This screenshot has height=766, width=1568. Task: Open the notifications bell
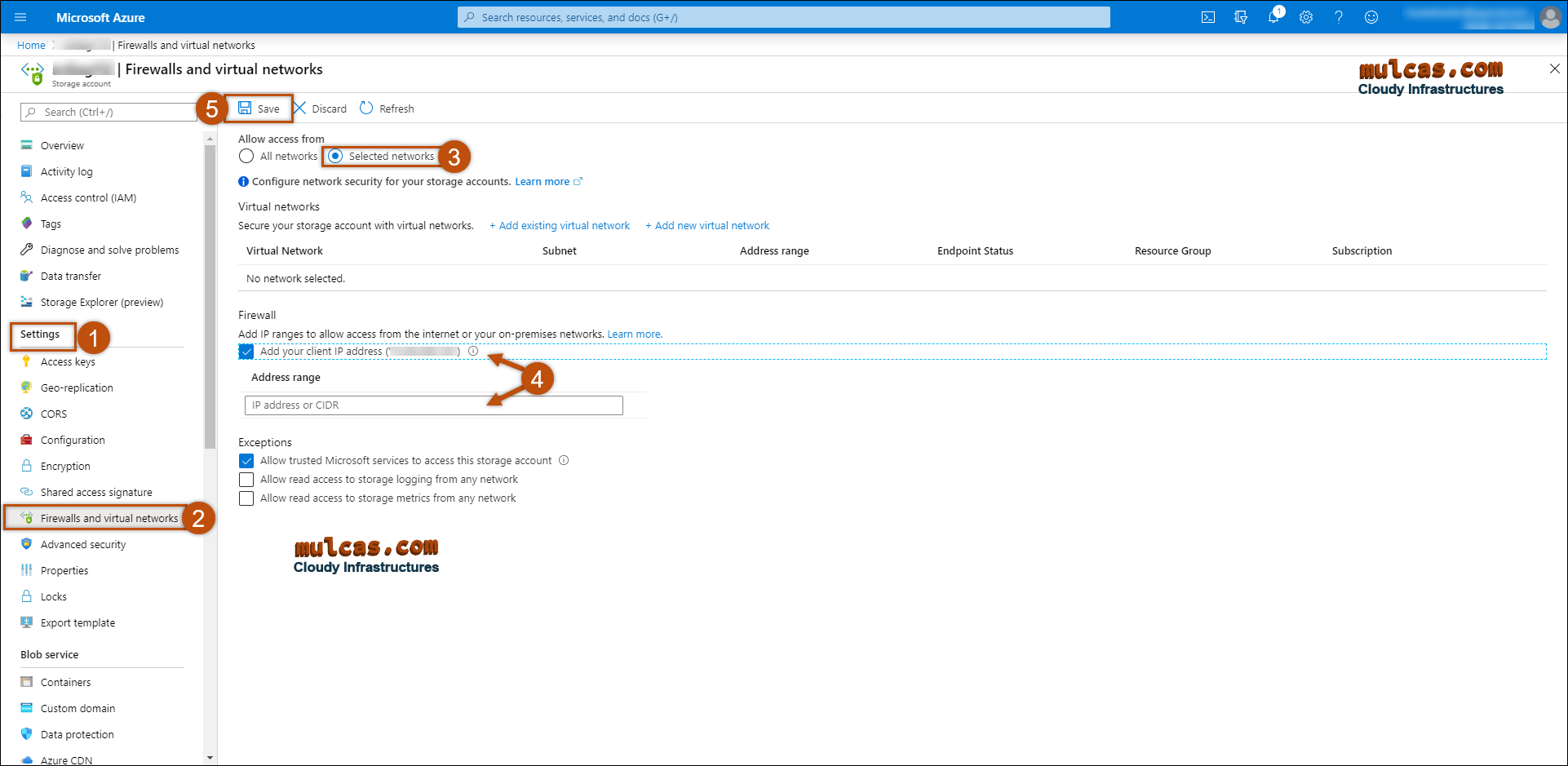1273,17
